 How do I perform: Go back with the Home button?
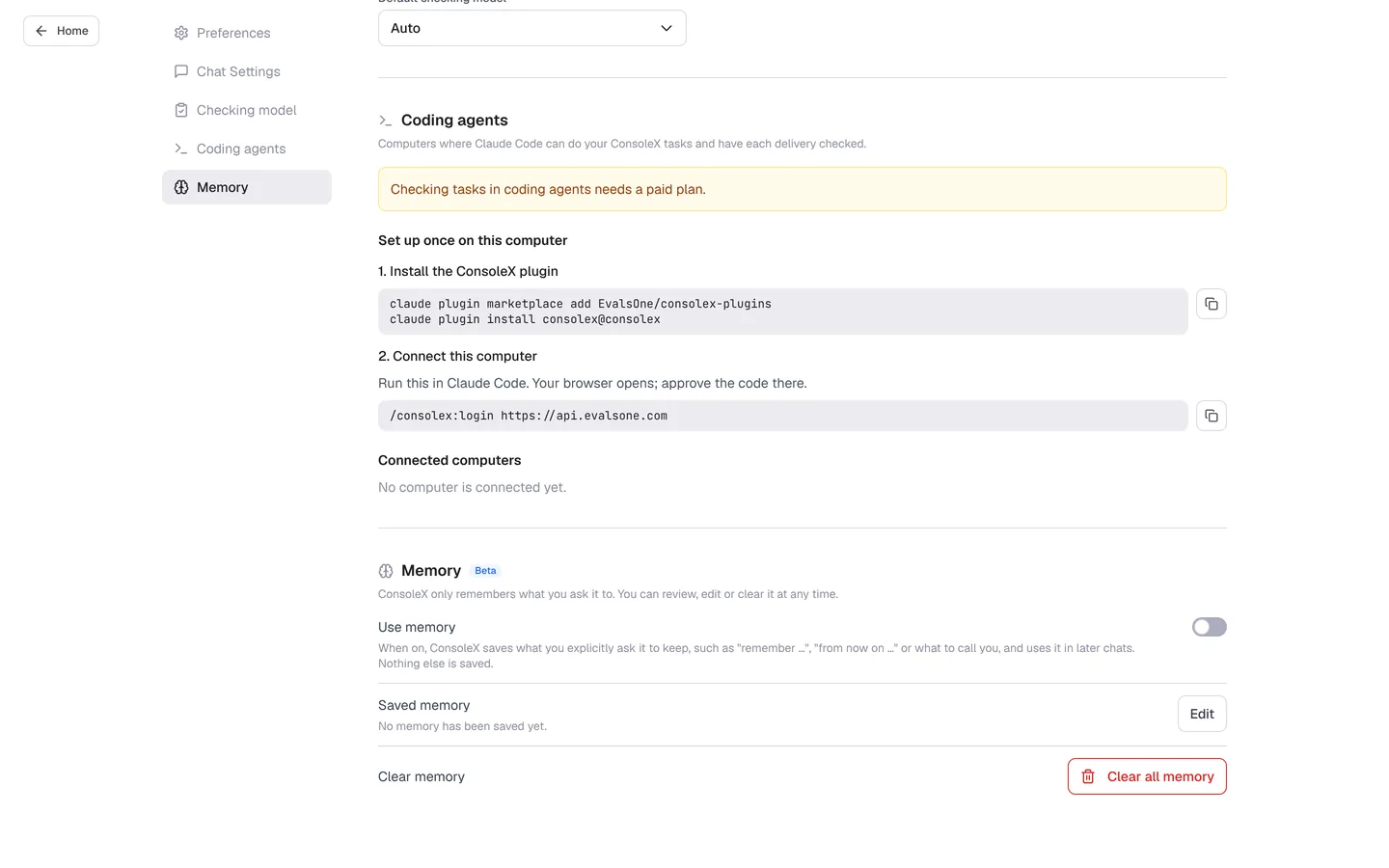61,31
